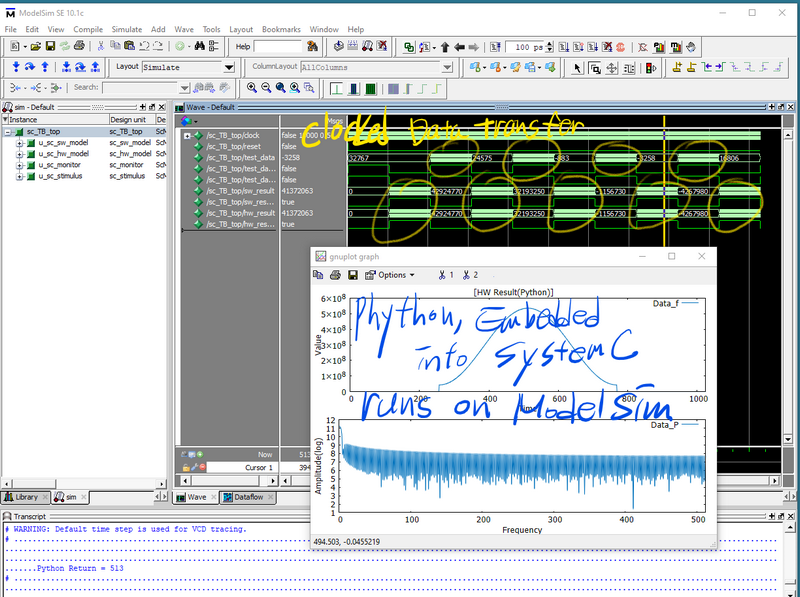Click the Zoom Full magnifier icon
This screenshot has height=597, width=800.
point(280,88)
